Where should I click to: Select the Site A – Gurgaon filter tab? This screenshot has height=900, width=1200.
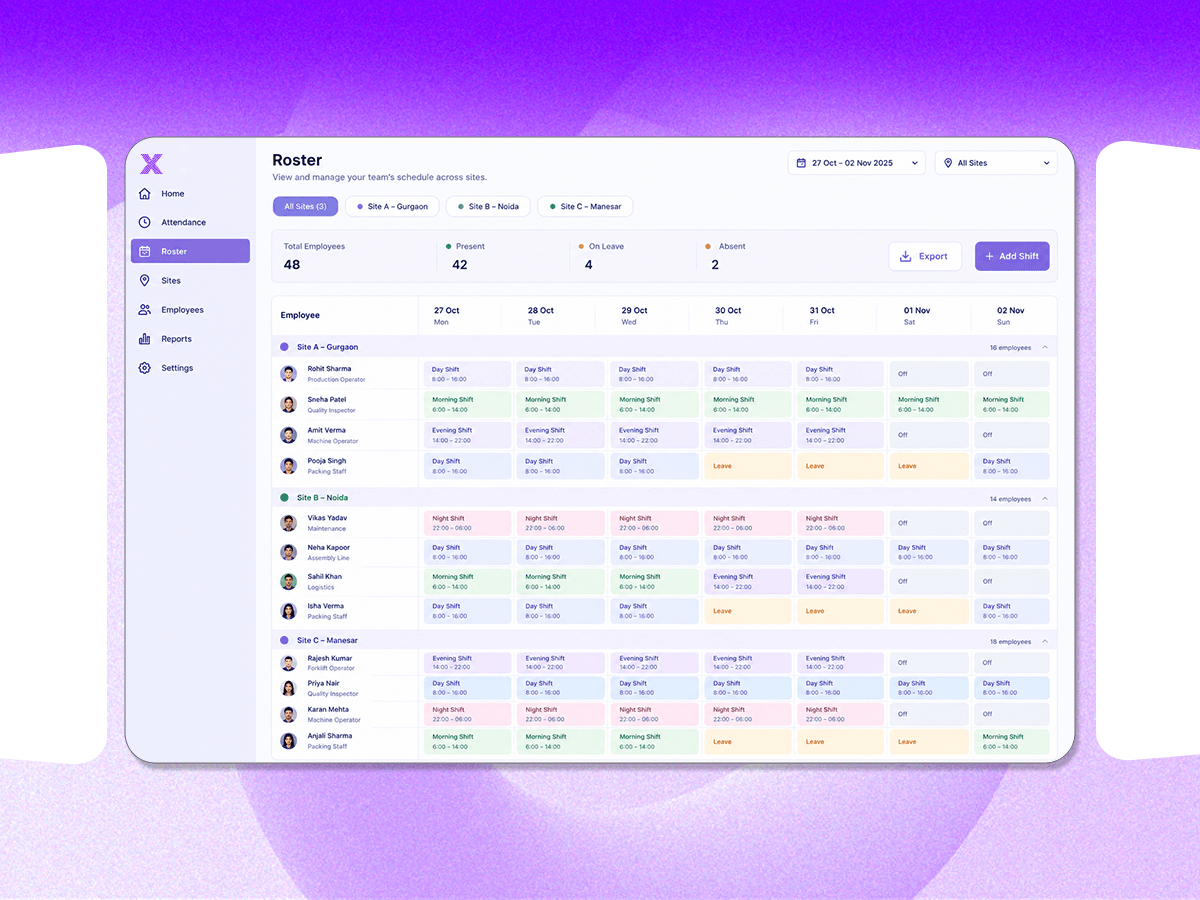(x=392, y=207)
